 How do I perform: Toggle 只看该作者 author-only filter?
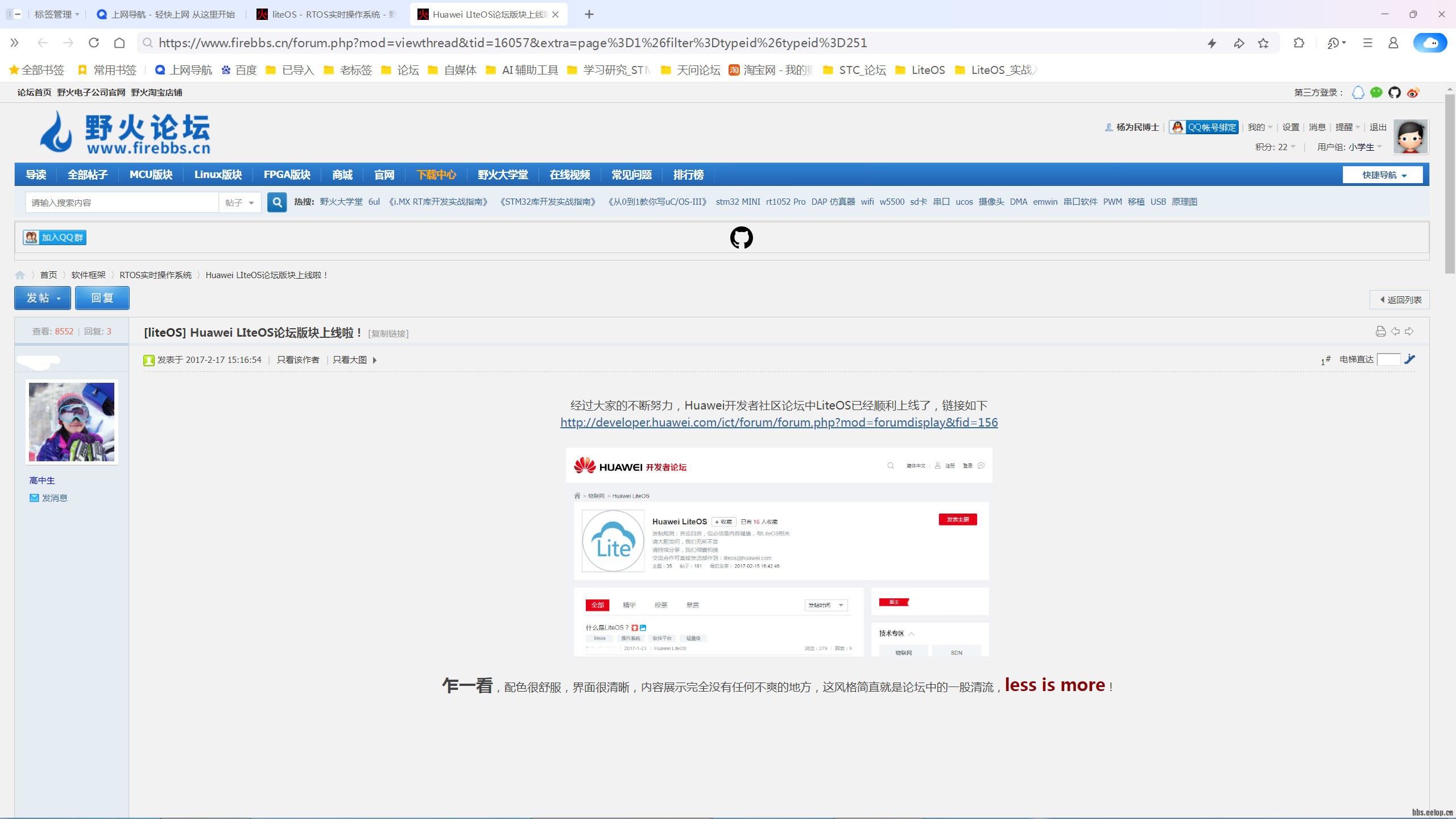point(298,360)
